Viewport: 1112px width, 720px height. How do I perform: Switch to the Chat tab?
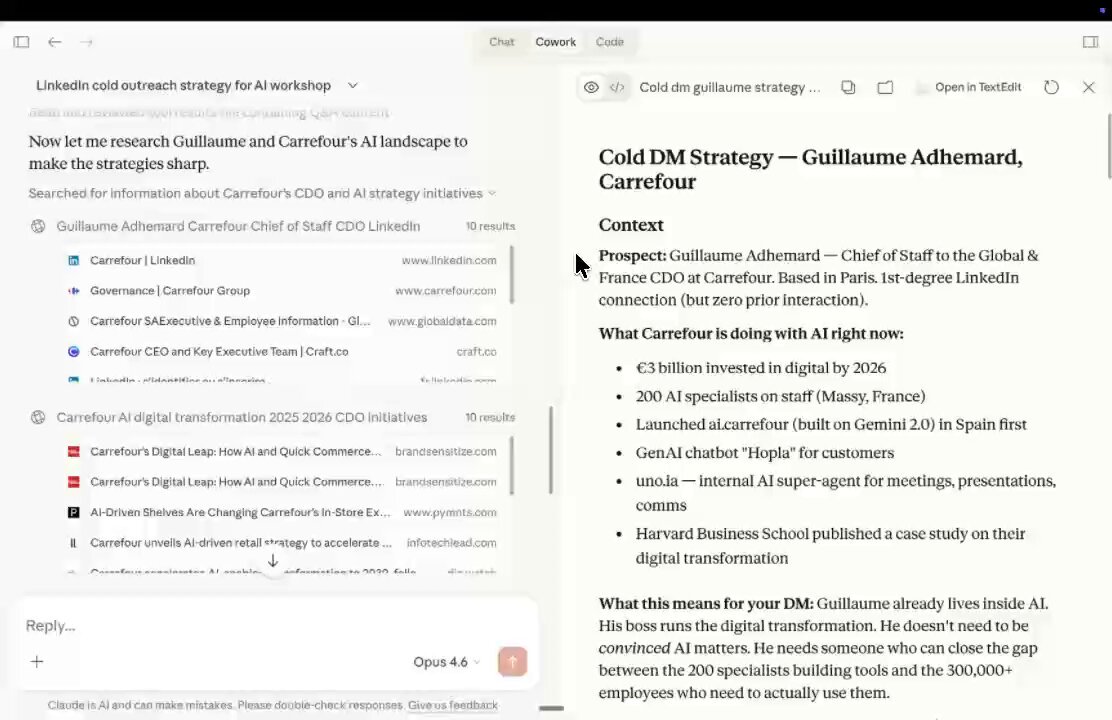501,42
